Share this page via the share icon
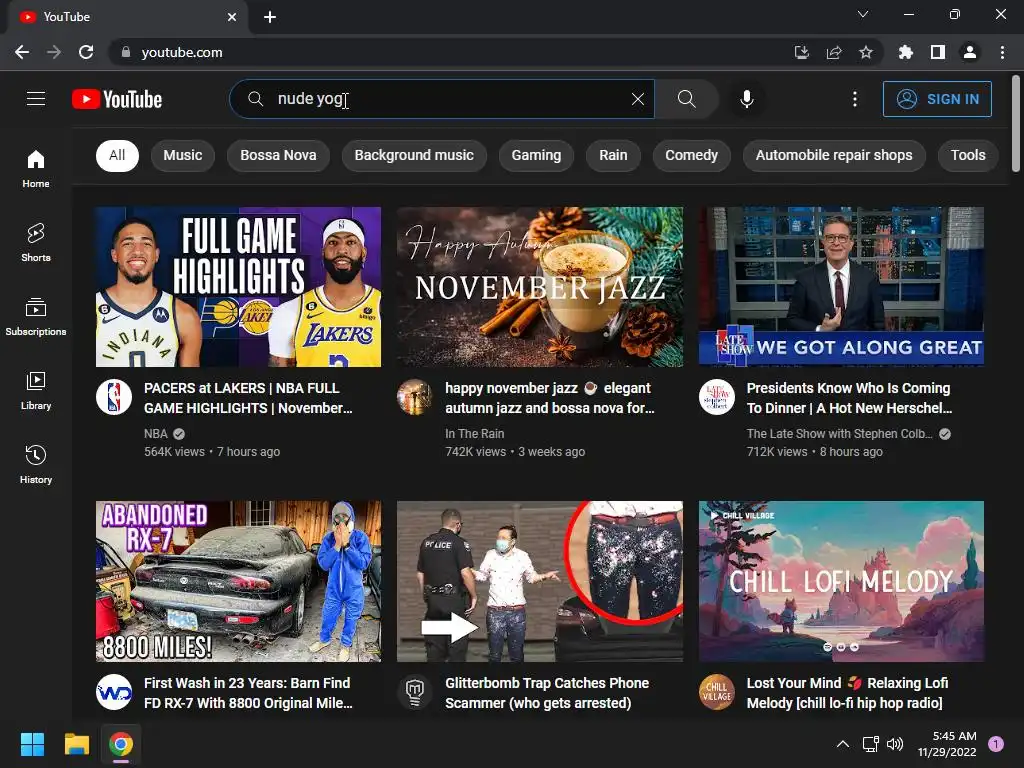Viewport: 1024px width, 768px height. pyautogui.click(x=833, y=52)
